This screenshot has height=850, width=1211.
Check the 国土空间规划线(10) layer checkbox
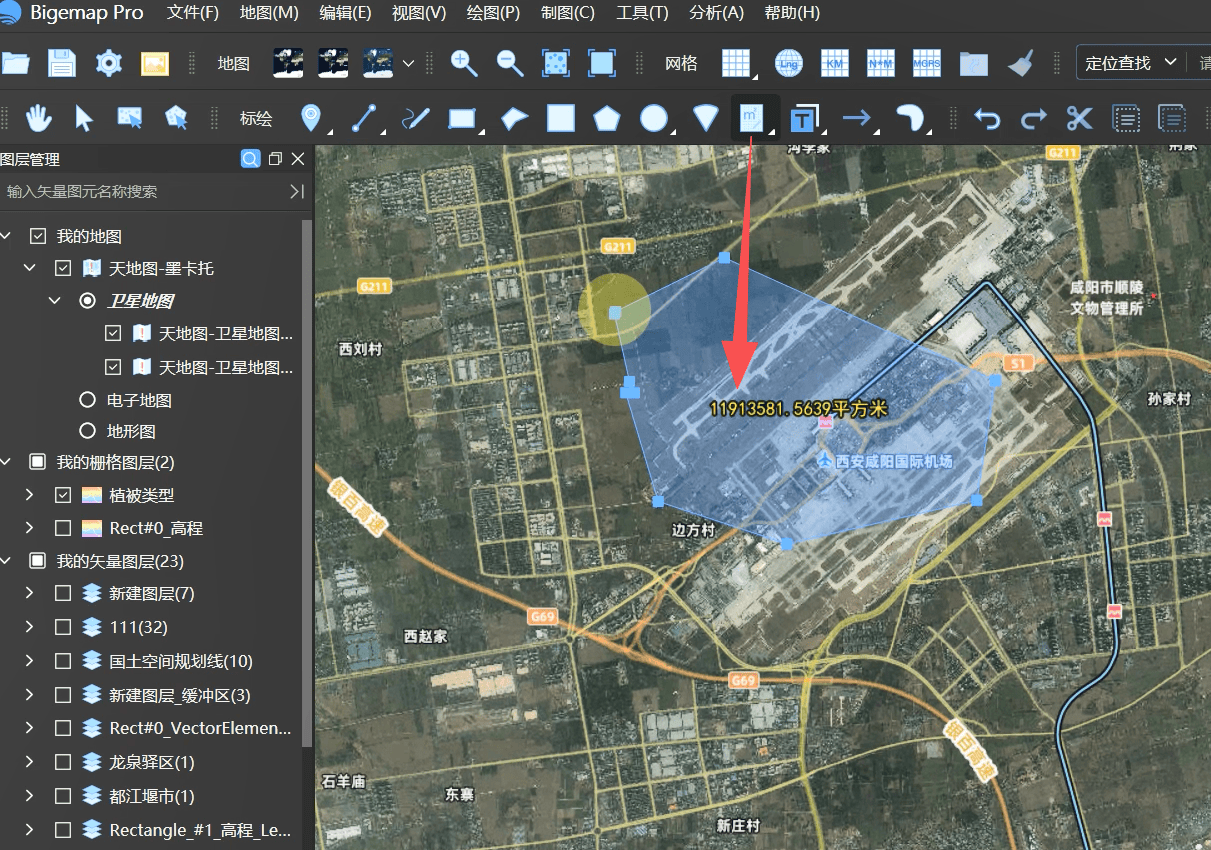click(63, 661)
